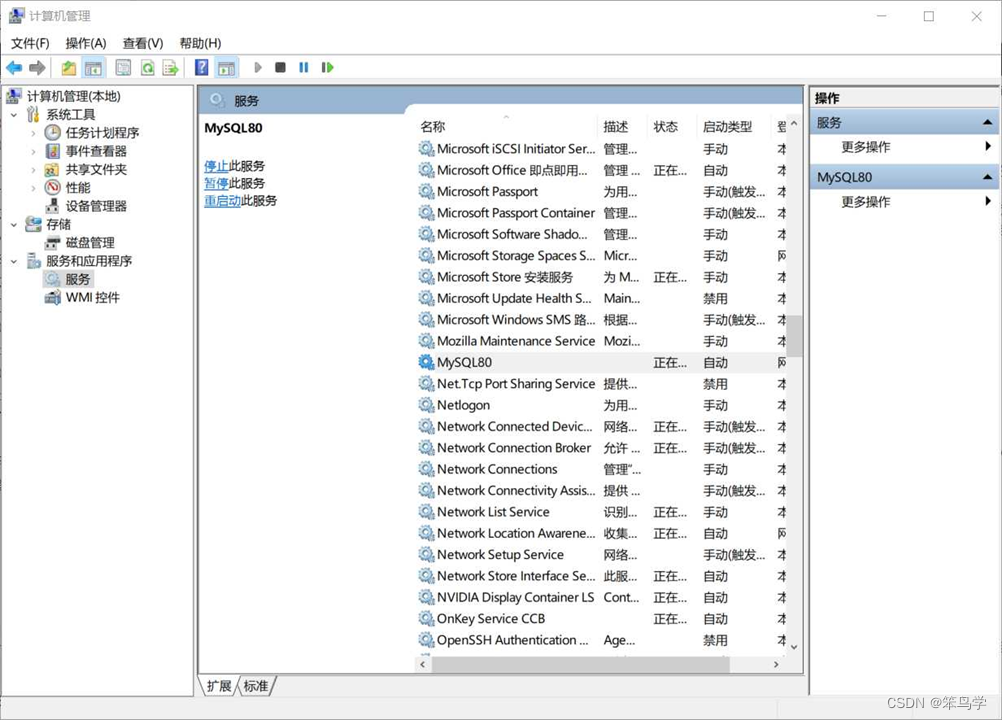Select Network Connections service row
Image resolution: width=1002 pixels, height=720 pixels.
tap(601, 469)
